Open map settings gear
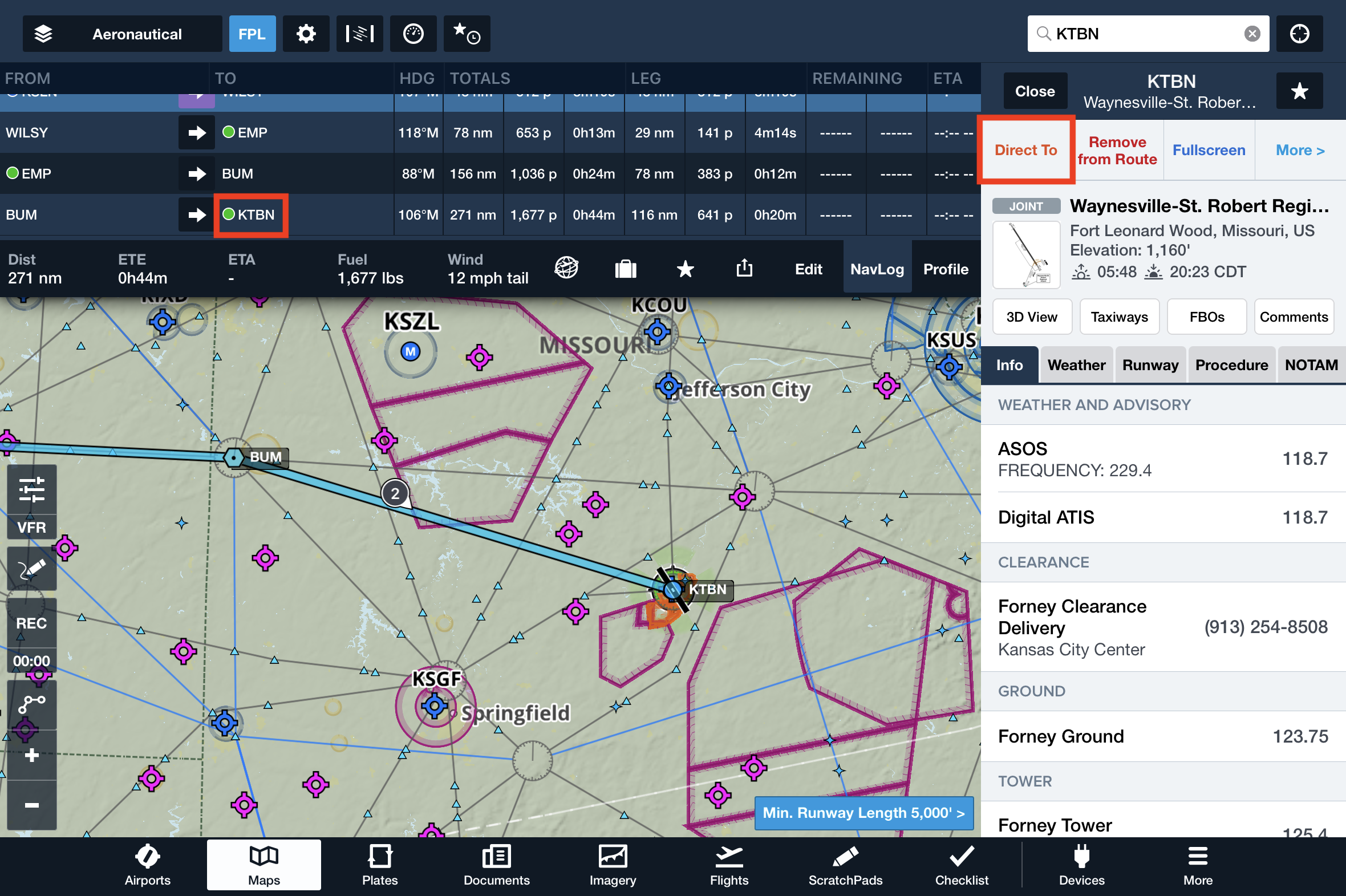 tap(306, 34)
